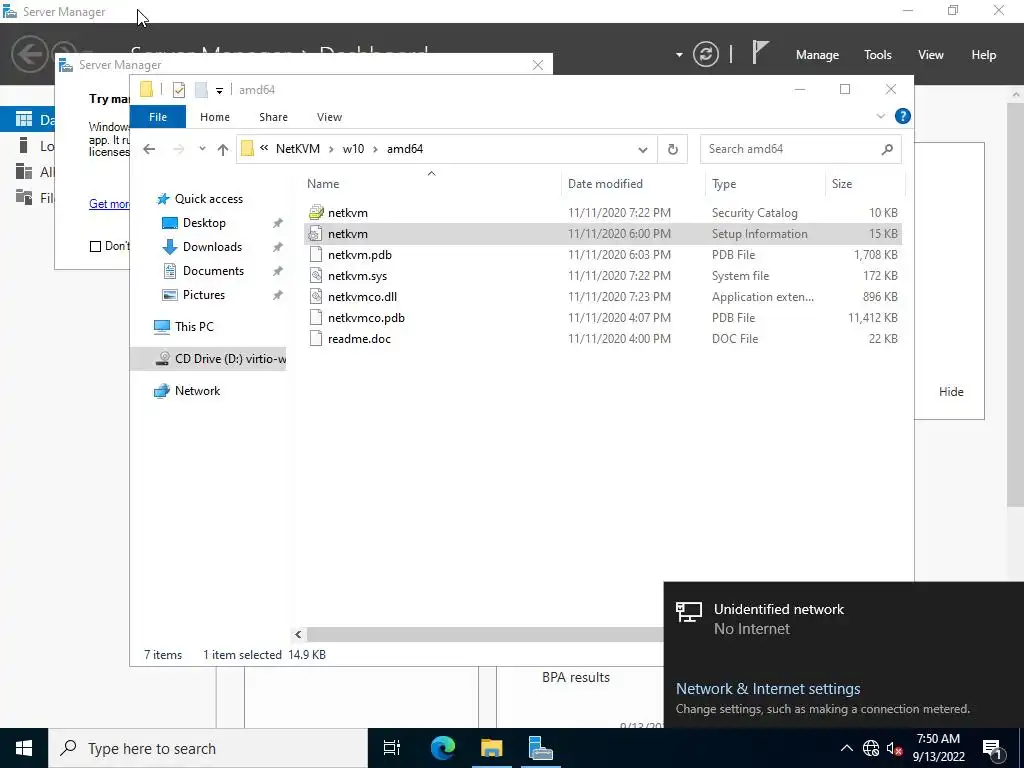1024x768 pixels.
Task: Open Server Manager notifications flag
Action: [760, 53]
